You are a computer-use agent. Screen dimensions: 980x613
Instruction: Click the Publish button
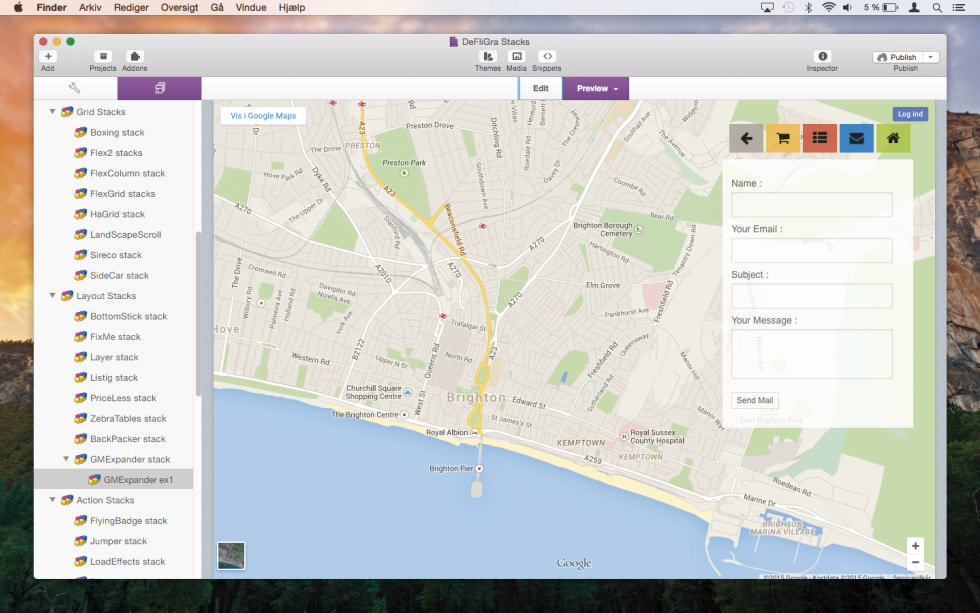coord(898,57)
